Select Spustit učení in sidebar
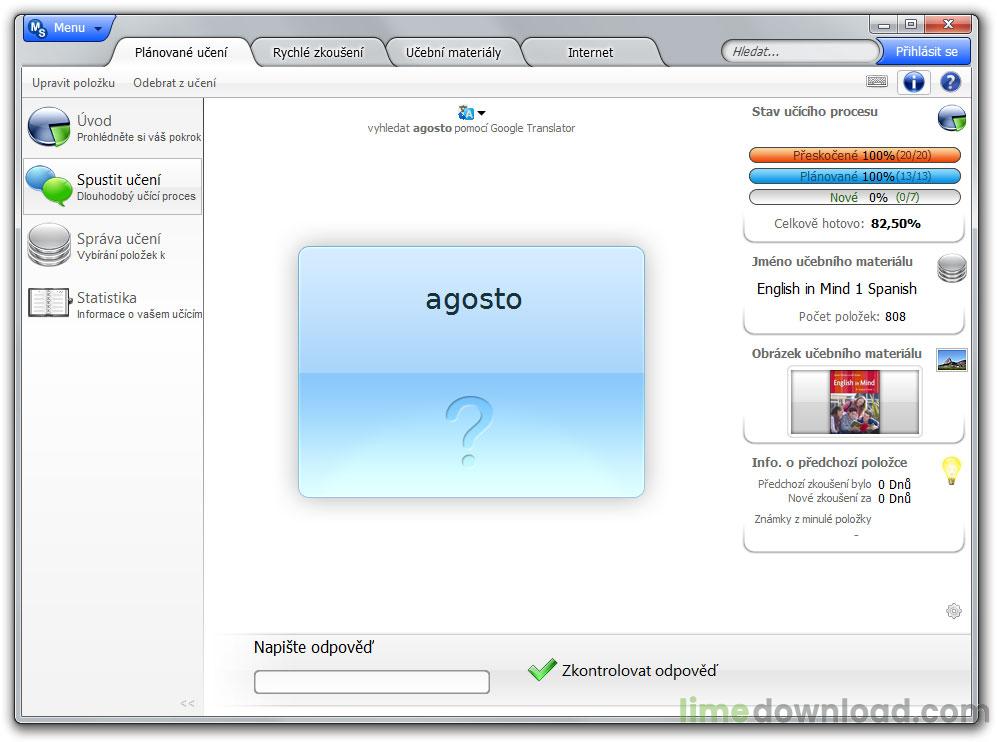Screen dimensions: 997x742 tap(113, 186)
